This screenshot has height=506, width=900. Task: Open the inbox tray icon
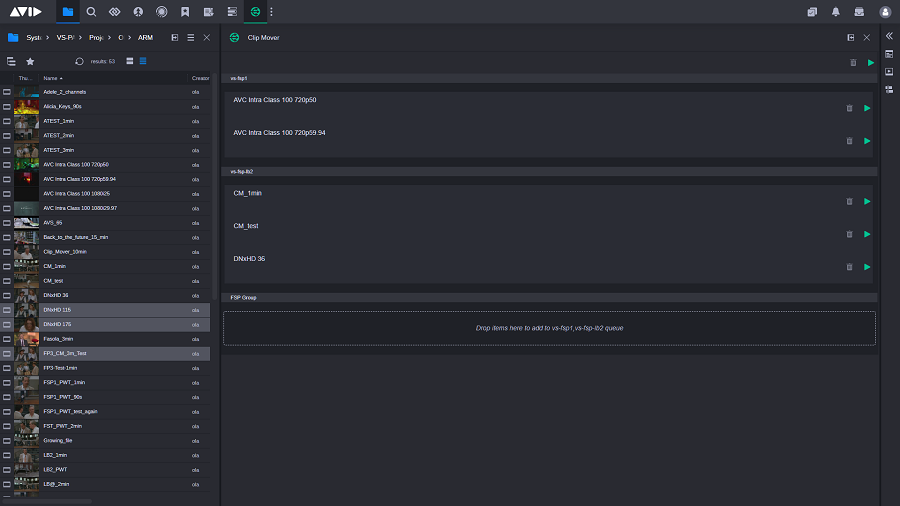(859, 11)
